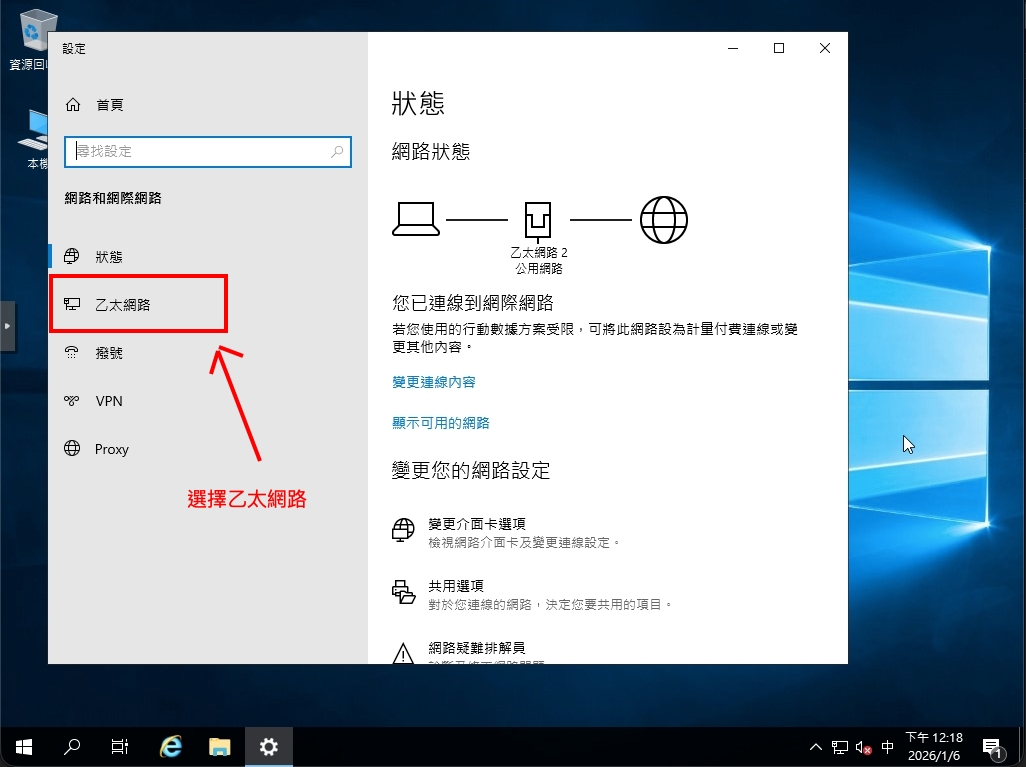Open Task View on the taskbar
This screenshot has height=767, width=1026.
pos(120,746)
